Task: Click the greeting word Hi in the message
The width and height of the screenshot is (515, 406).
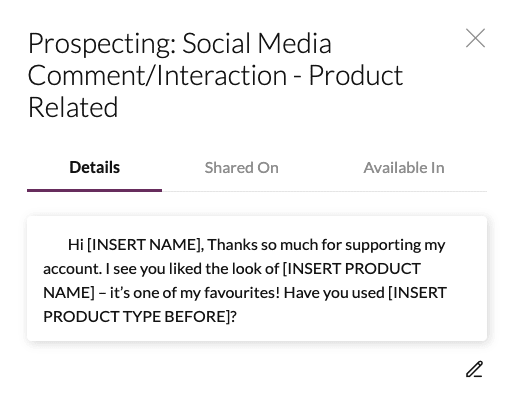Action: click(76, 245)
